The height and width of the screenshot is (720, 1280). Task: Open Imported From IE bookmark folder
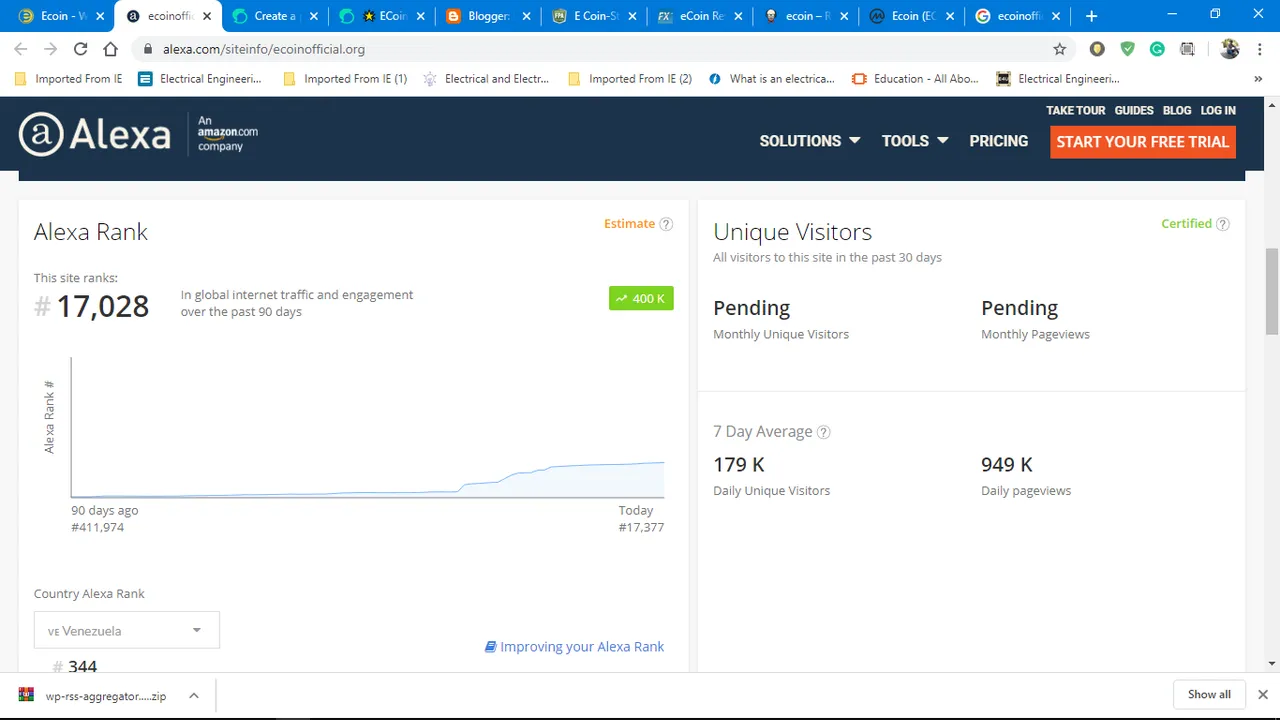point(68,79)
